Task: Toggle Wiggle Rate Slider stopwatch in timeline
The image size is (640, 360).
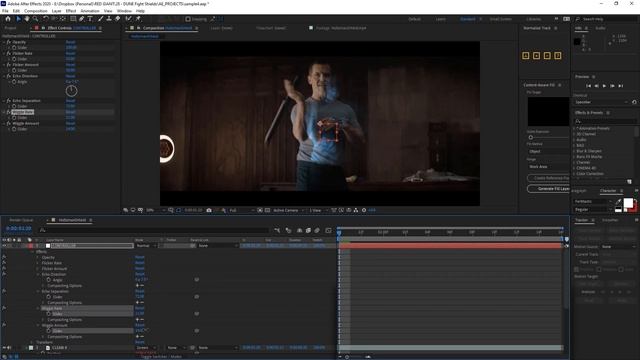Action: point(49,314)
